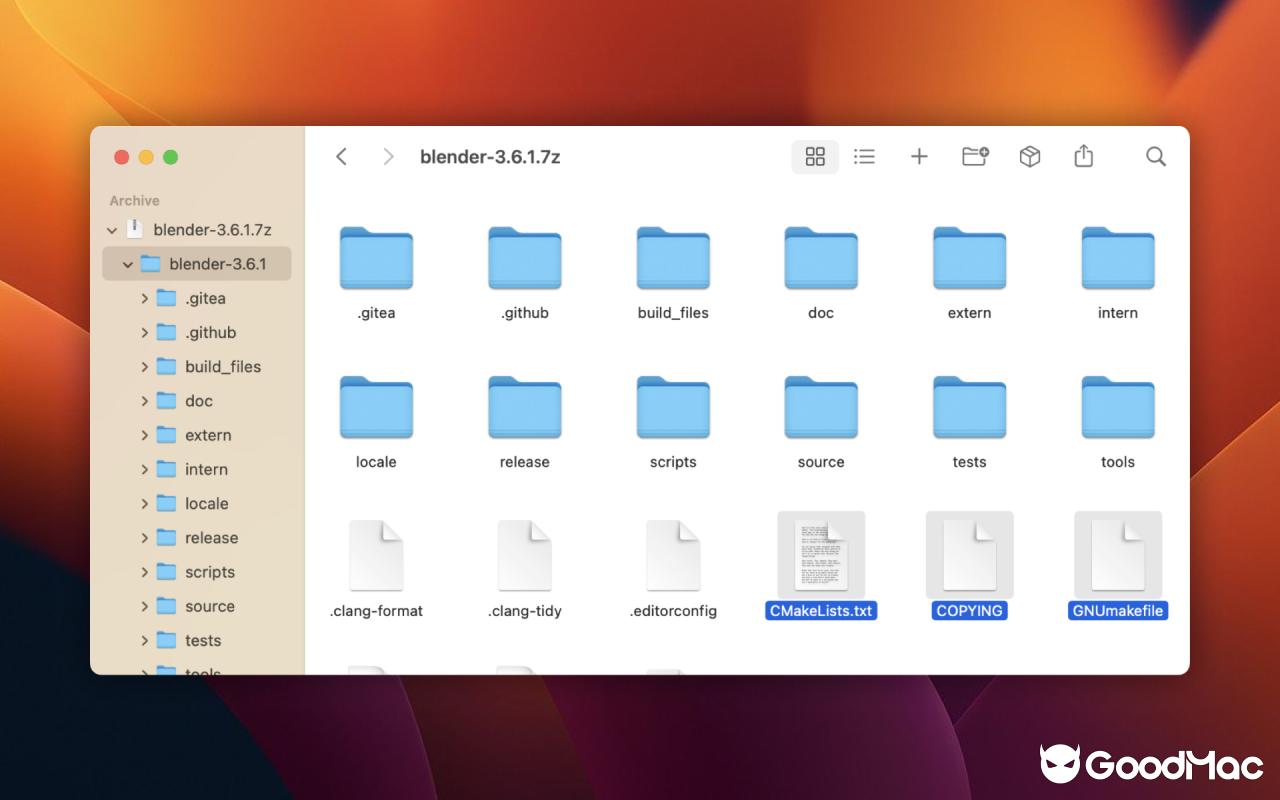Screen dimensions: 1280x800
Task: Open the CMakeLists.txt file
Action: (x=821, y=555)
